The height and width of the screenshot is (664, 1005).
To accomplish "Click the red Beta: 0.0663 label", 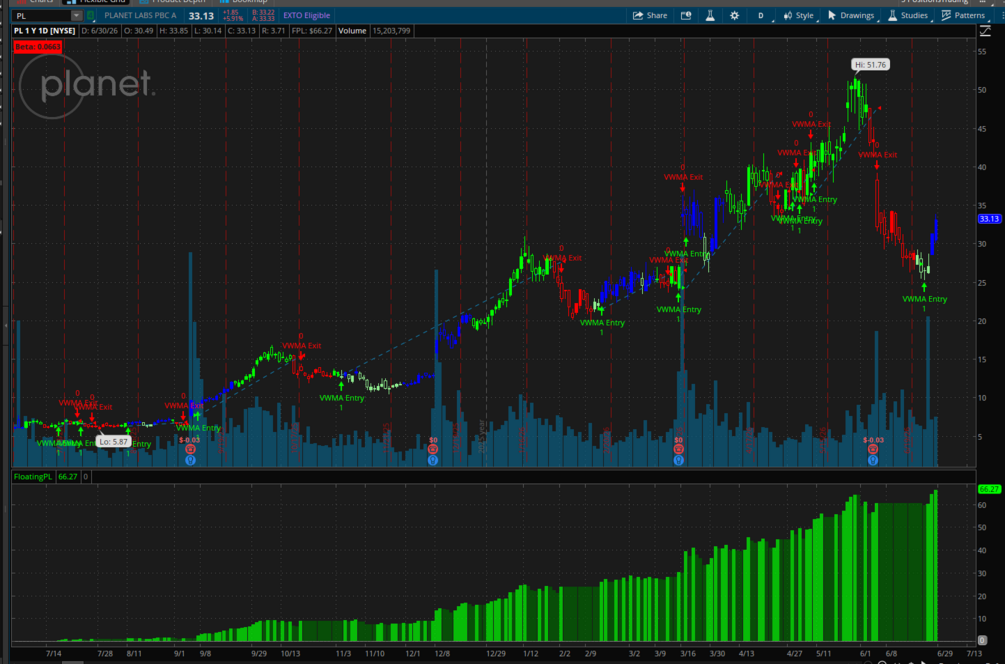I will tap(38, 47).
